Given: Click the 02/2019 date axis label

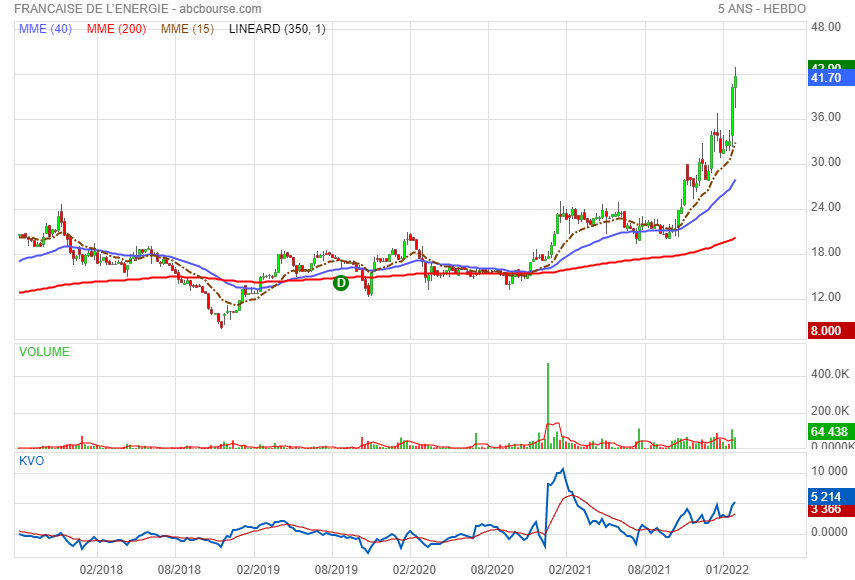Looking at the screenshot, I should tap(258, 570).
